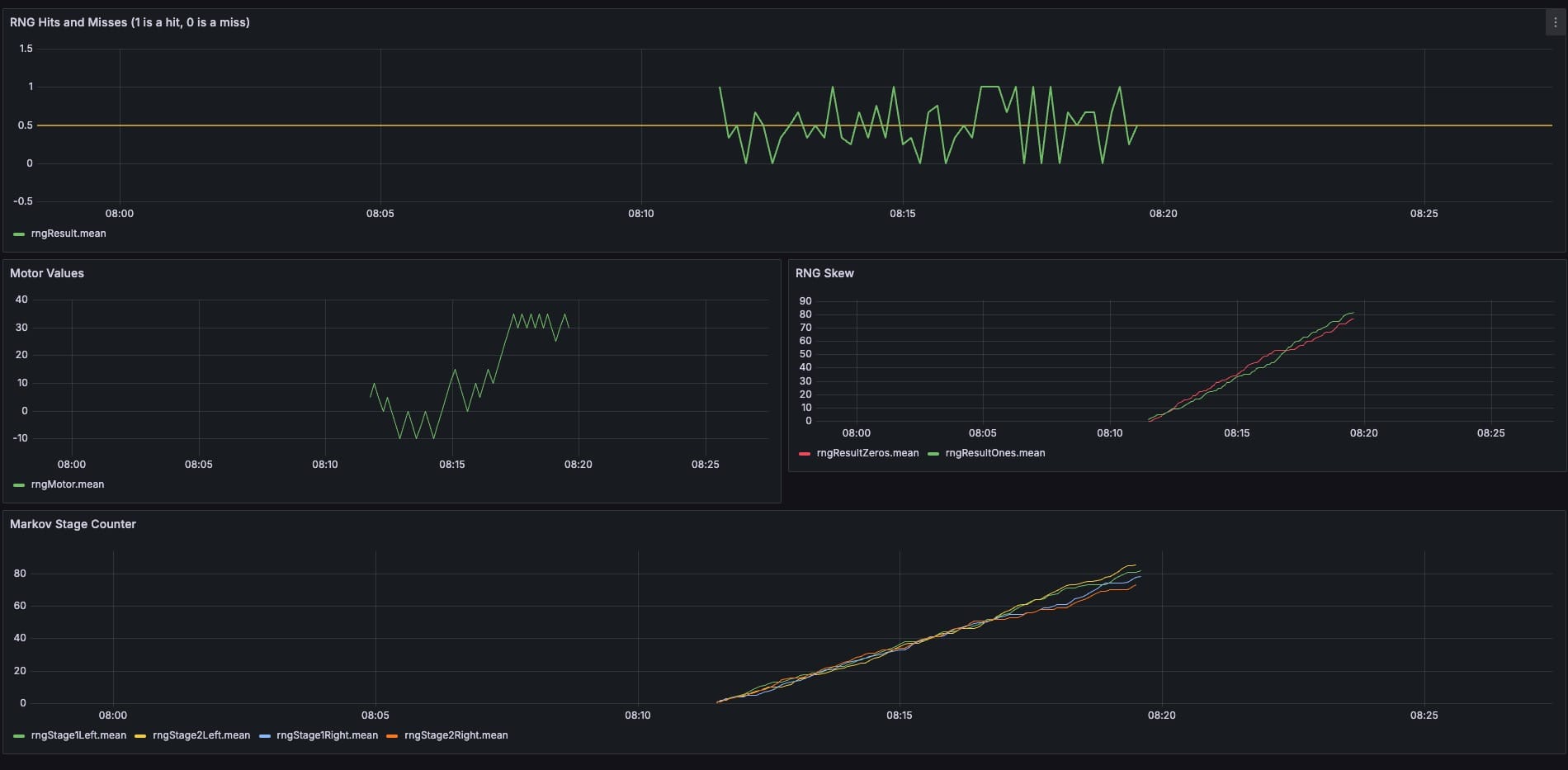Open the RNG Hits and Misses panel menu
Screen dimensions: 1568x770
coord(1555,23)
